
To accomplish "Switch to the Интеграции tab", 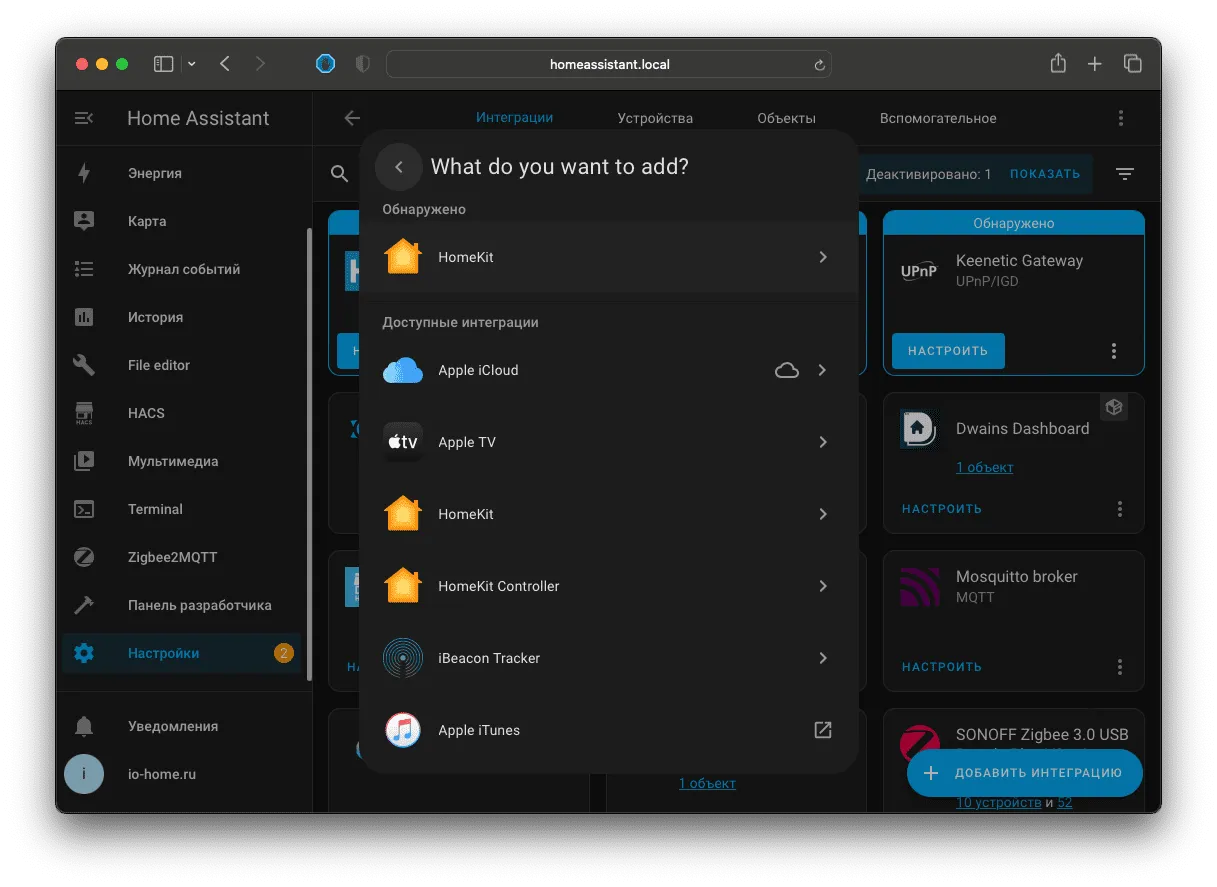I will [x=514, y=117].
